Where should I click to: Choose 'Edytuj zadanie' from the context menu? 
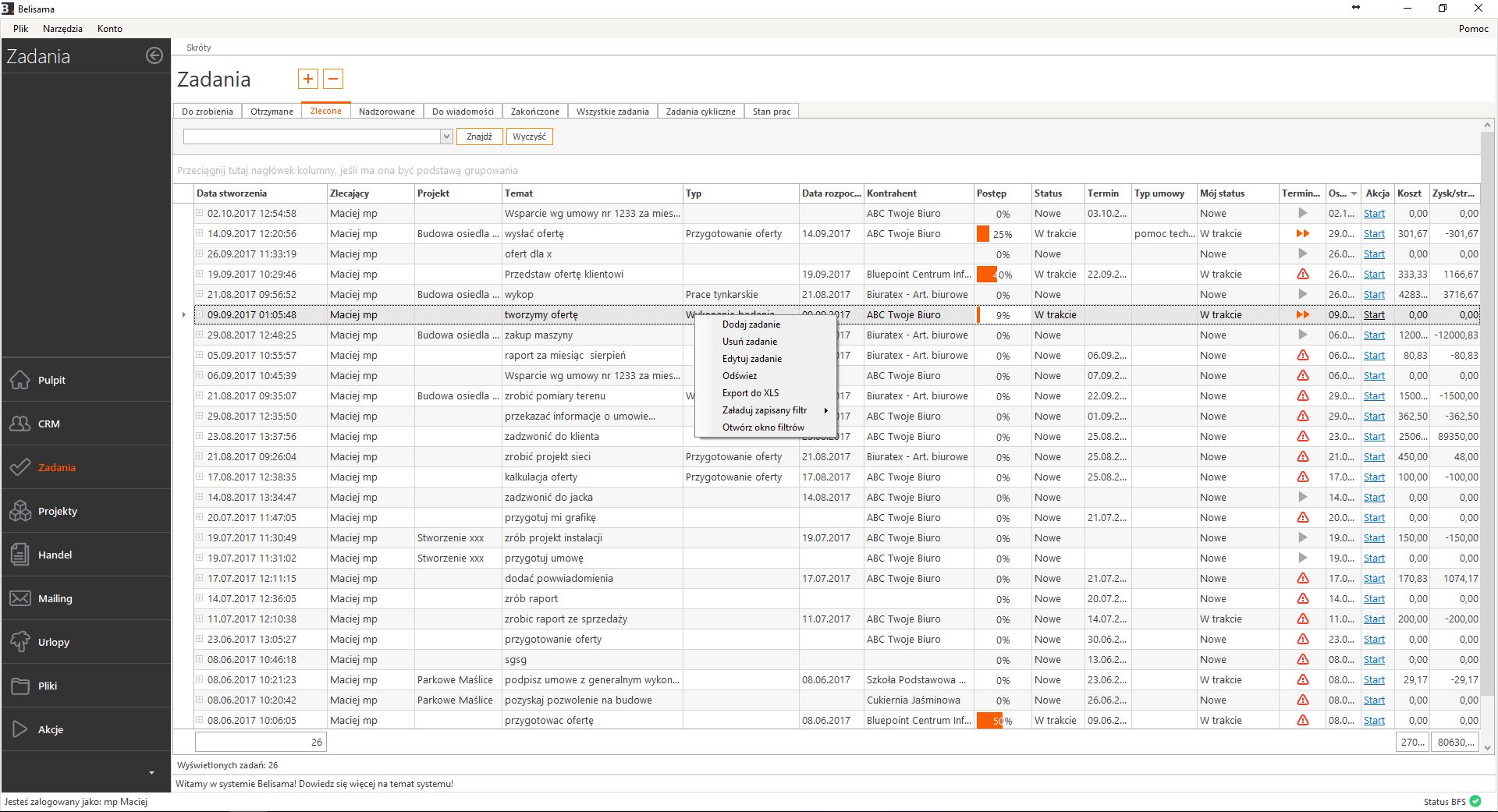(x=751, y=359)
